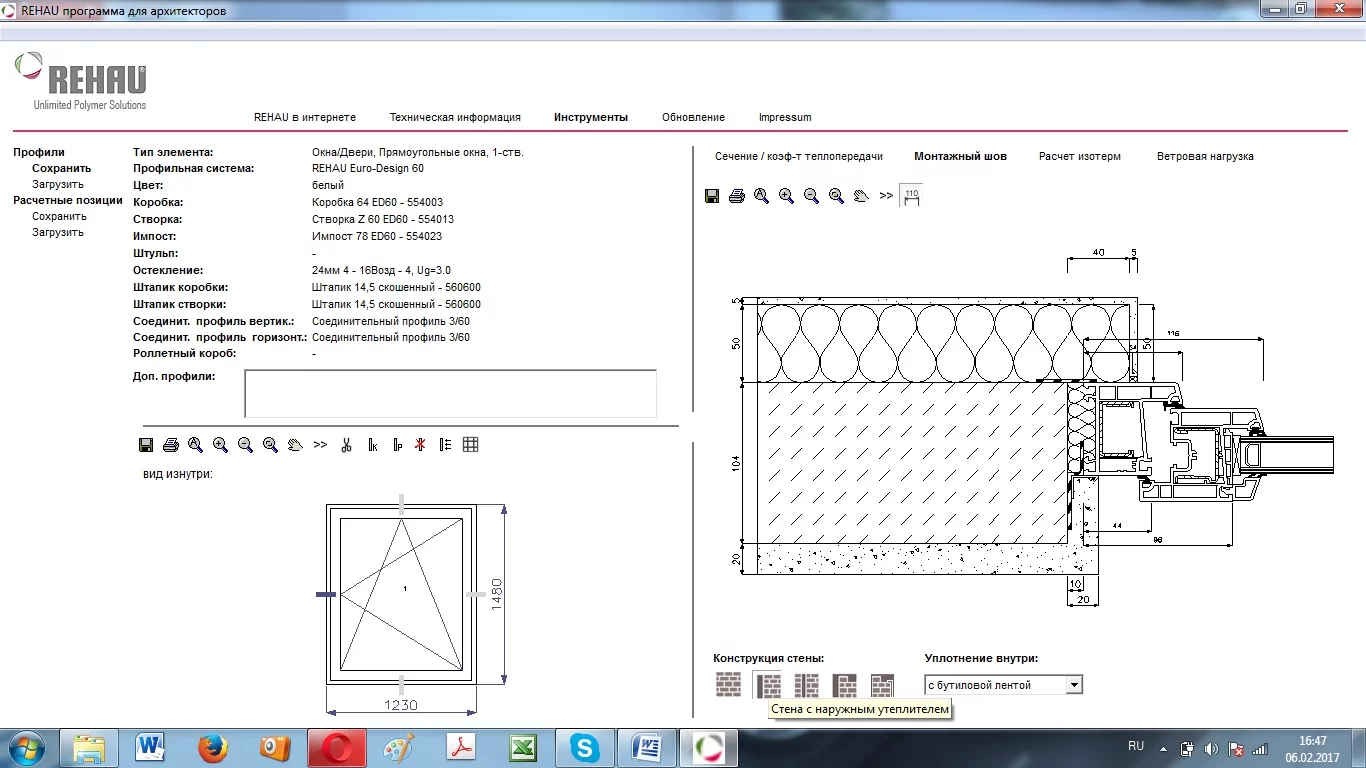Click the scissors icon in the window view toolbar

346,445
